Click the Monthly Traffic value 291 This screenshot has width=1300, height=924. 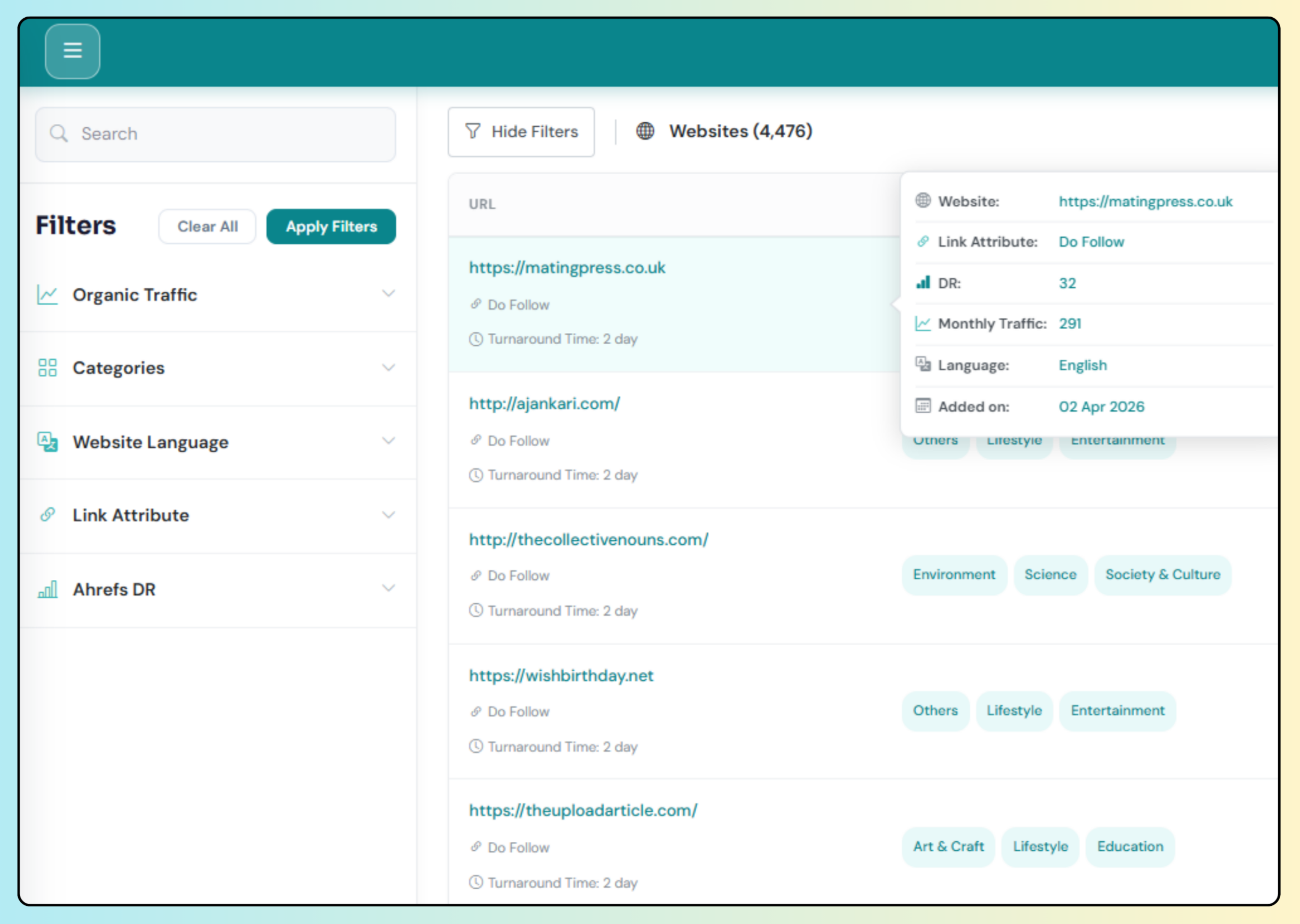point(1070,324)
